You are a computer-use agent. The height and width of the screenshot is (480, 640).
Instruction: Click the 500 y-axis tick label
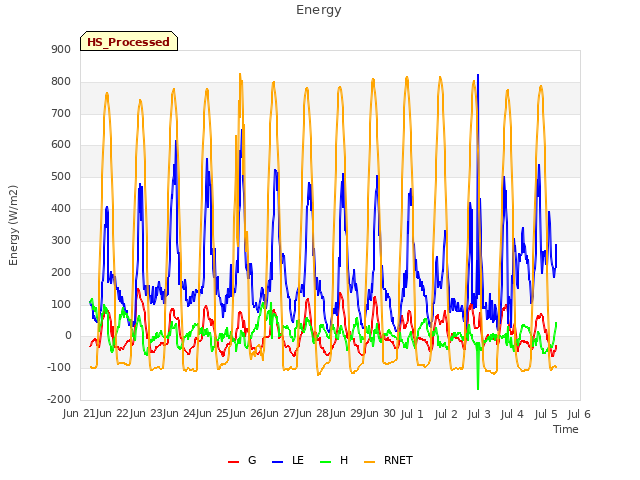tap(61, 177)
